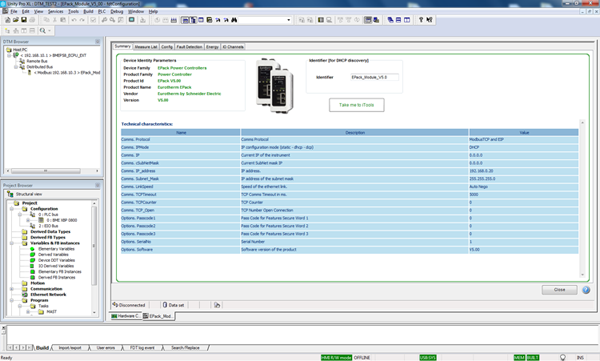600x361 pixels.
Task: Click the Options. SerialNo row name
Action: (136, 242)
